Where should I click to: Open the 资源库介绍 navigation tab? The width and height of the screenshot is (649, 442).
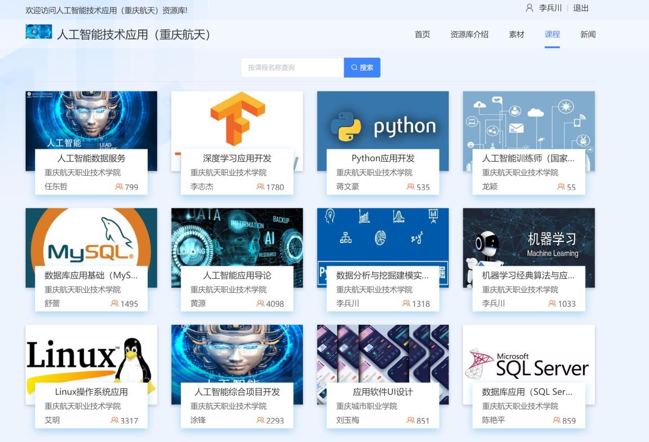click(x=469, y=34)
